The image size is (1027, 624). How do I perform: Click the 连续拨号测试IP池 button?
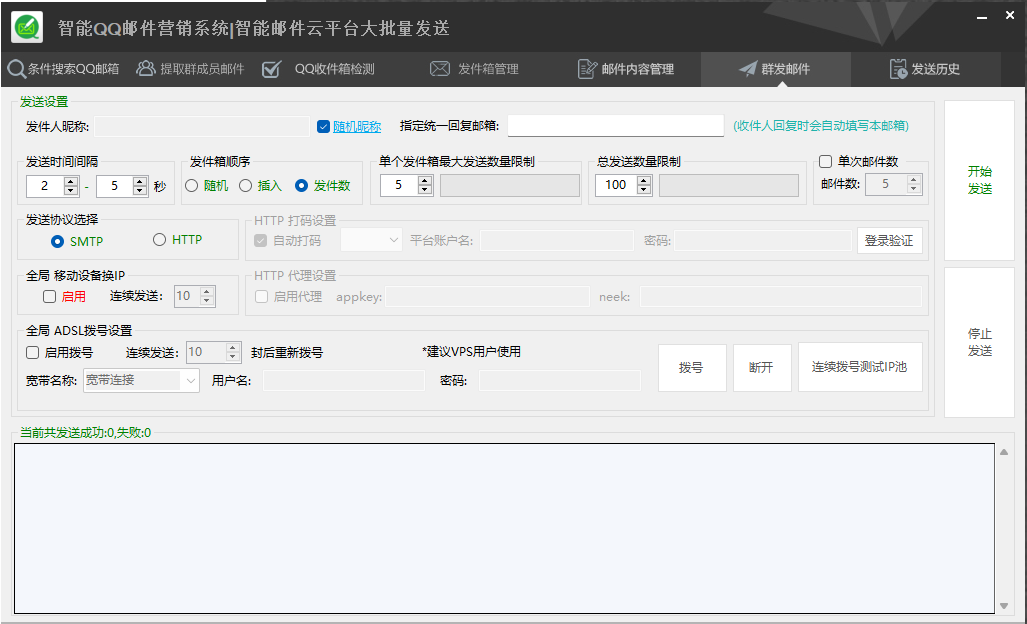coord(859,367)
